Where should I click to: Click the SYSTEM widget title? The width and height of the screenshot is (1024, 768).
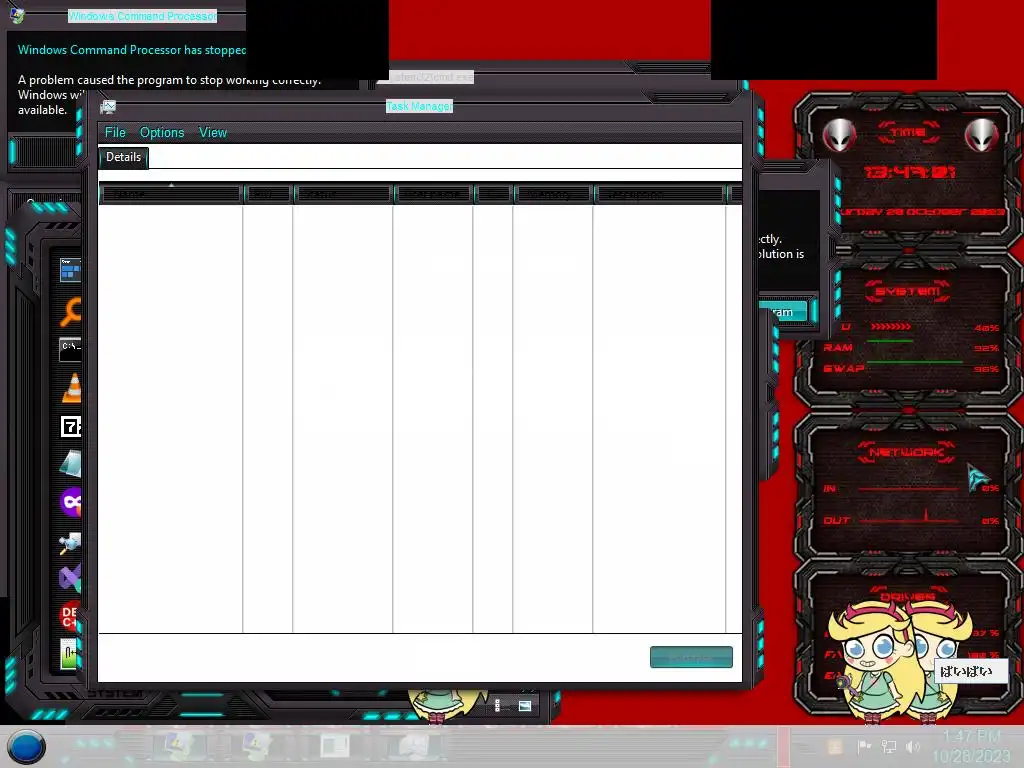click(x=907, y=291)
